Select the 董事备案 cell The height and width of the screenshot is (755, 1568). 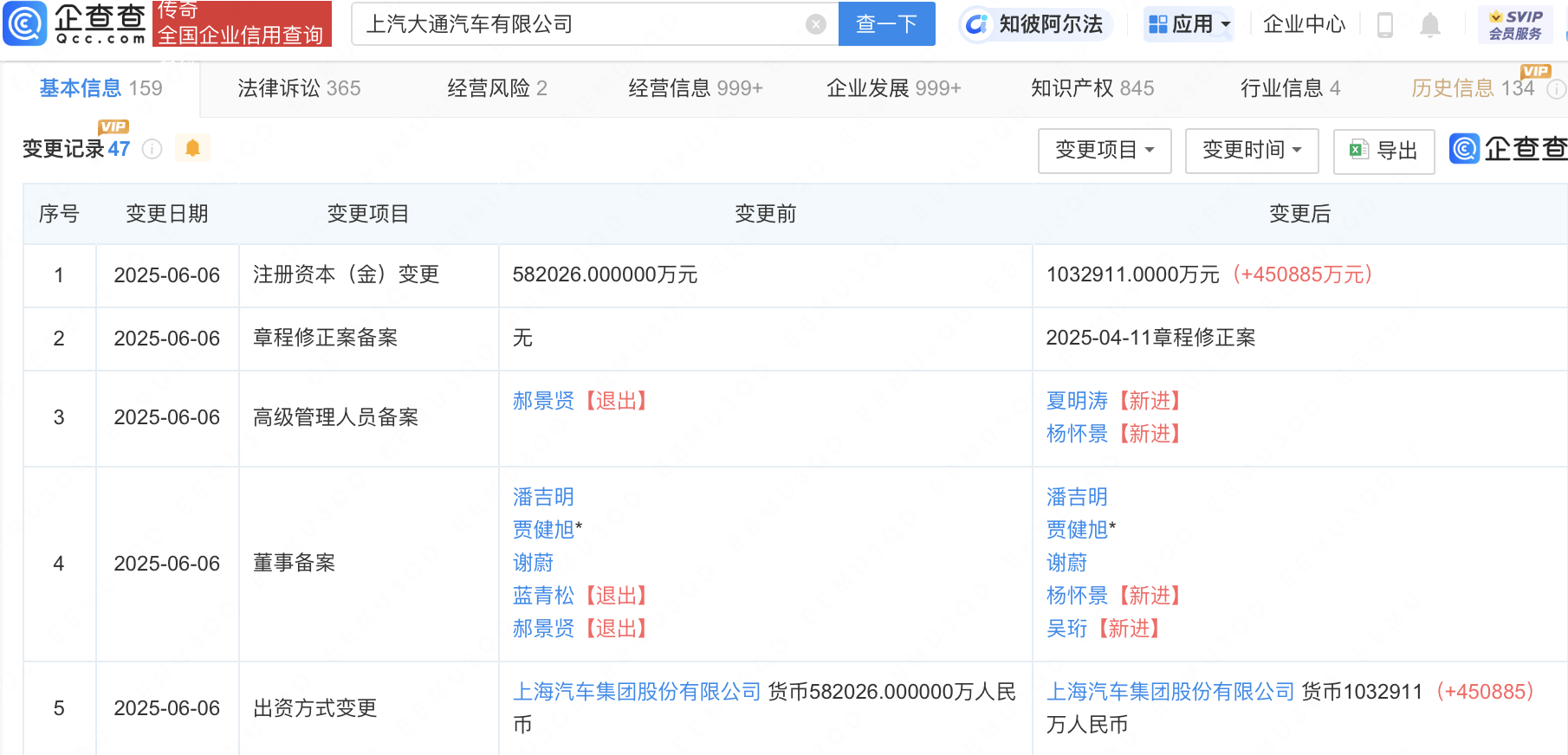click(x=369, y=564)
